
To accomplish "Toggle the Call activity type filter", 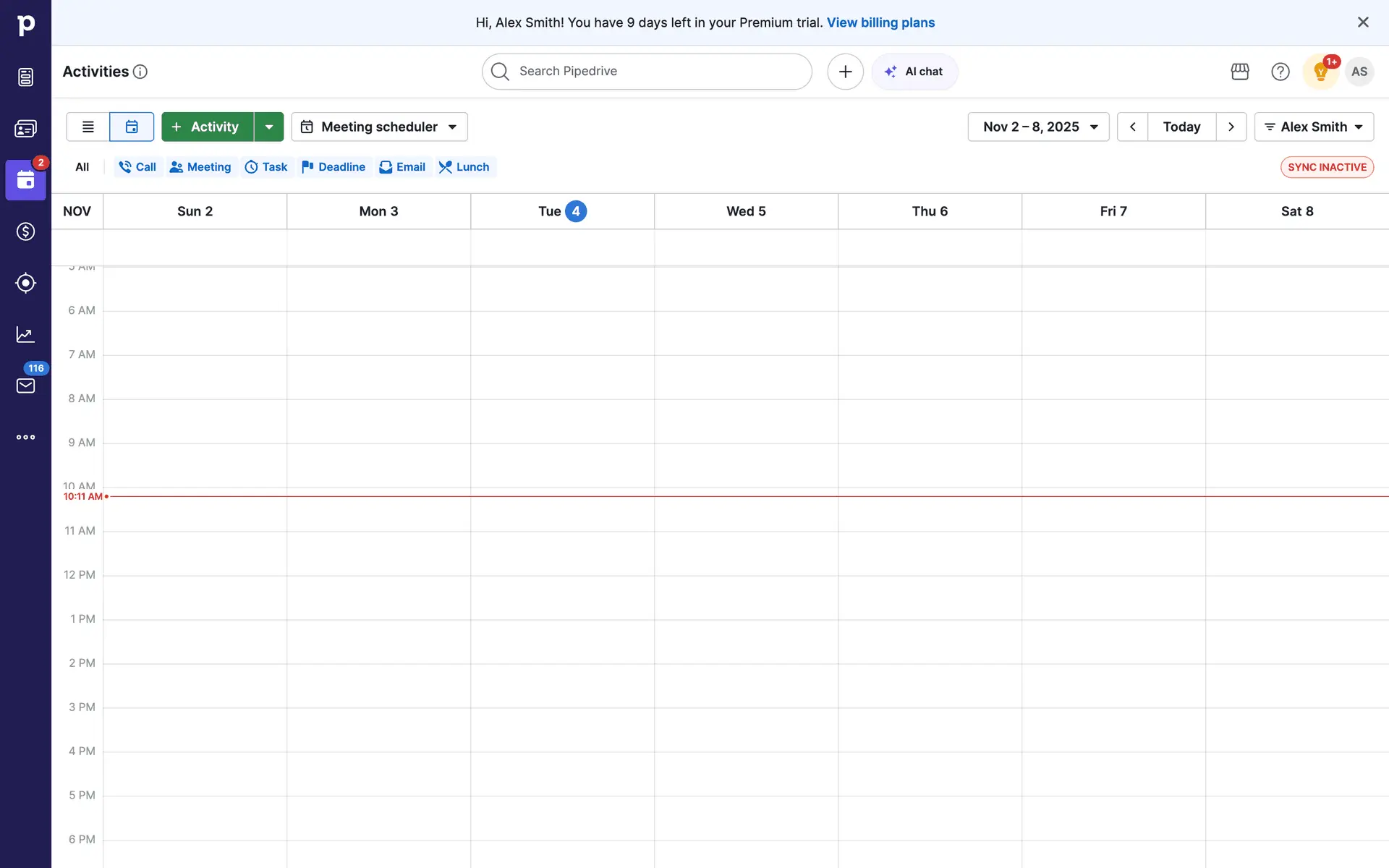I will pos(137,167).
